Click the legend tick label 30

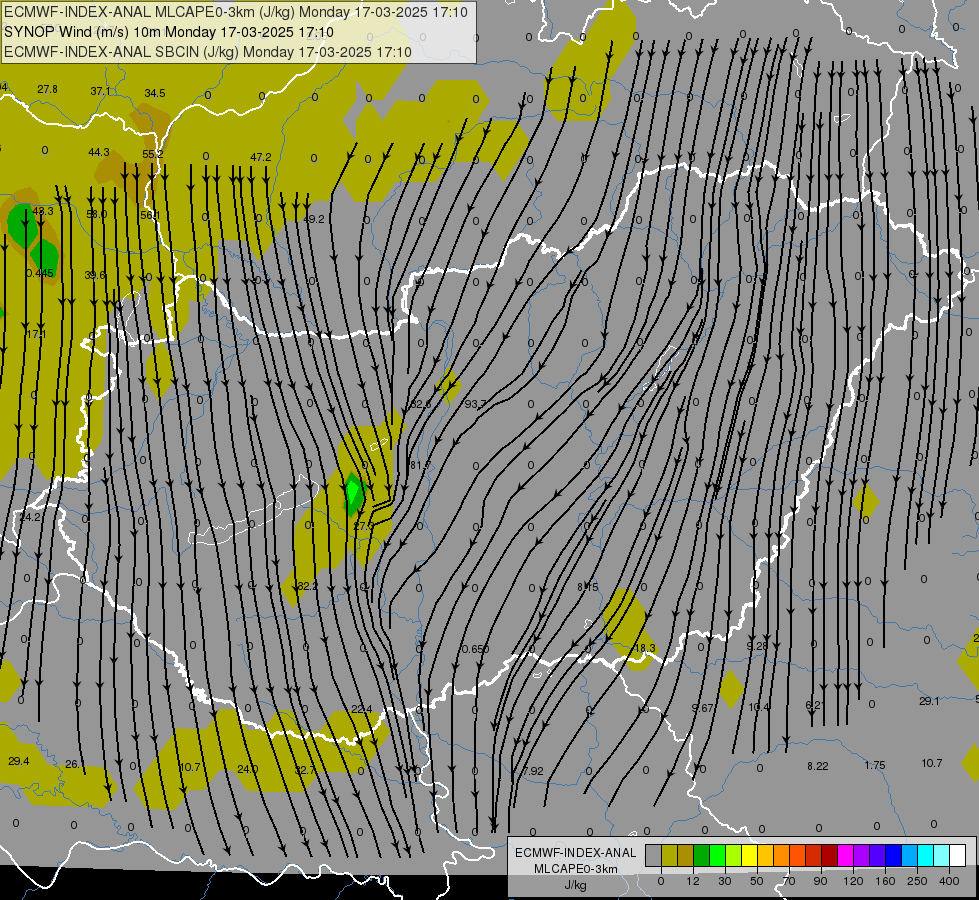tap(725, 881)
